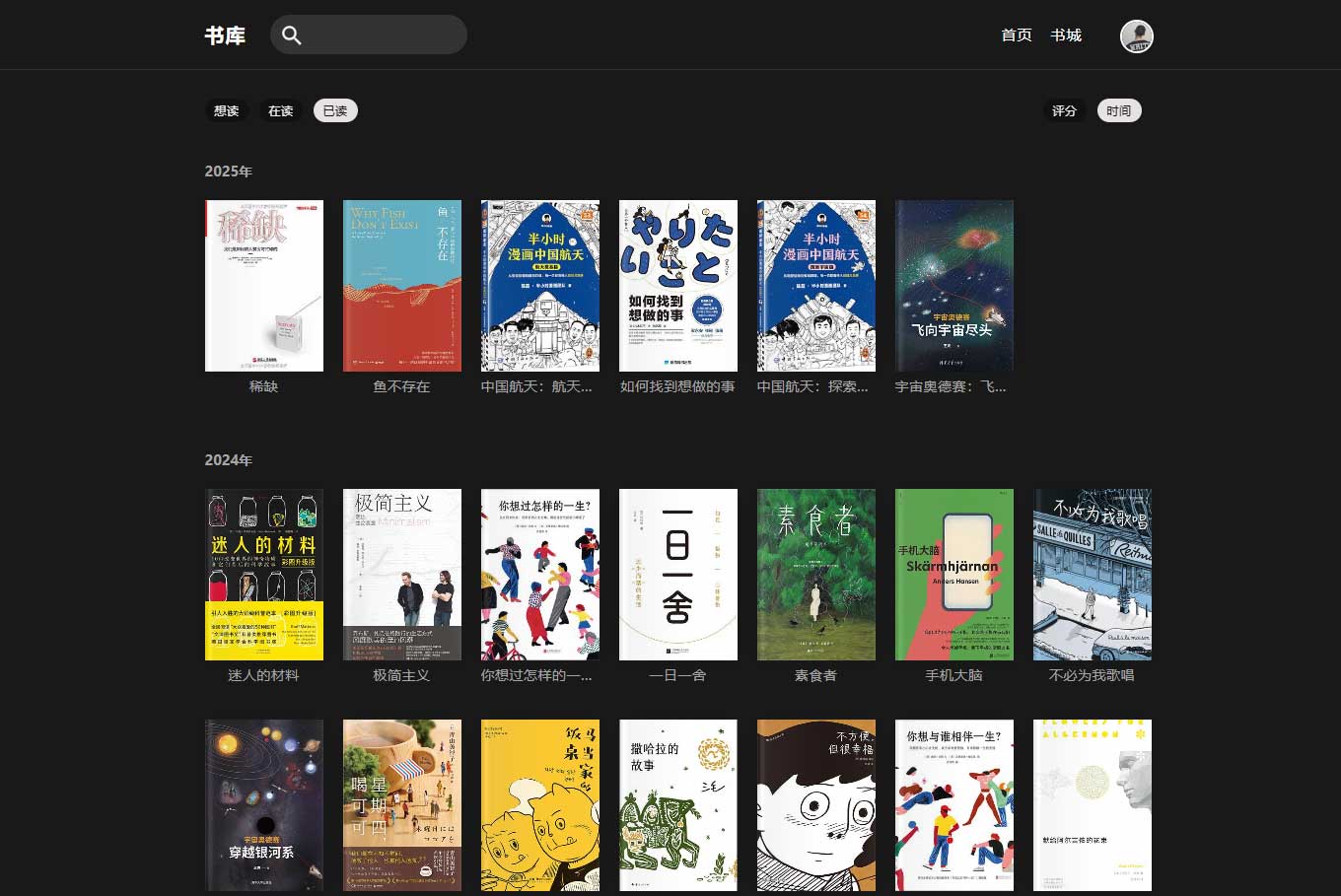Open the 一日一舍 book cover
This screenshot has height=896, width=1341.
pos(678,575)
